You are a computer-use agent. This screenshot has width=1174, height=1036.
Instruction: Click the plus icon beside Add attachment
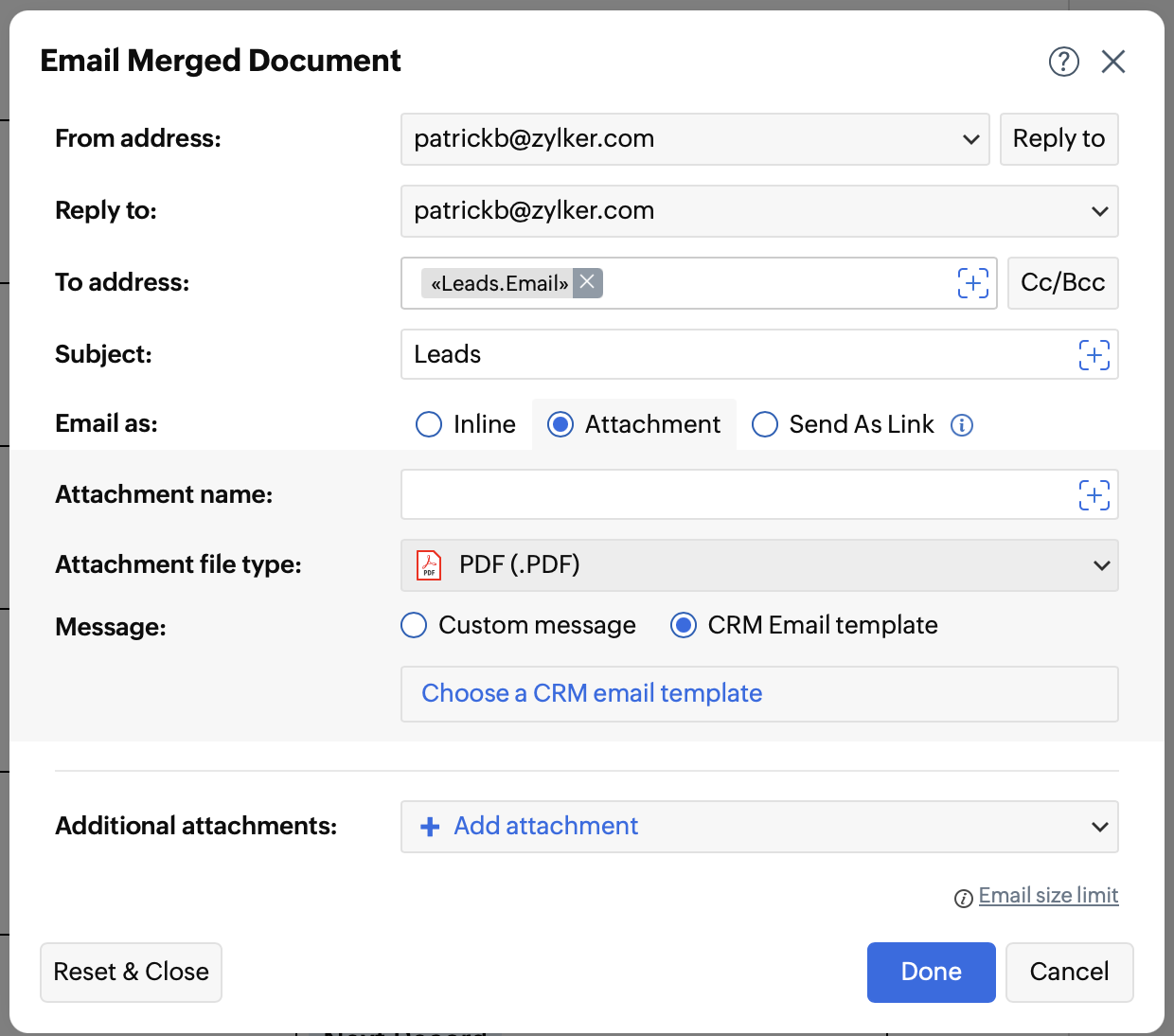click(430, 827)
